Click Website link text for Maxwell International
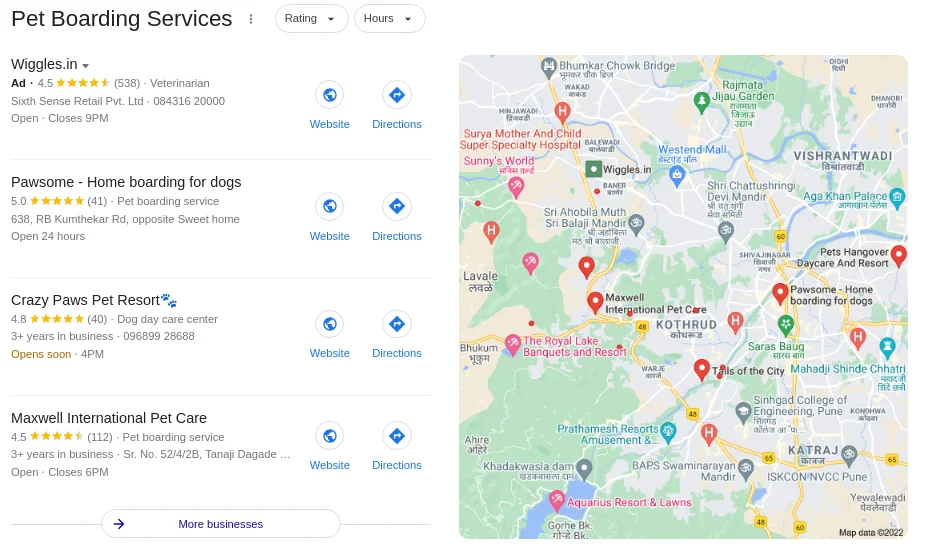The height and width of the screenshot is (558, 929). (329, 466)
